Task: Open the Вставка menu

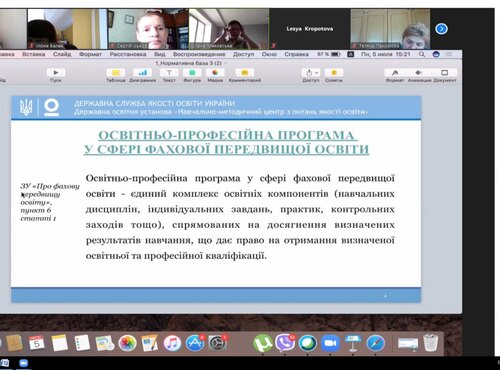Action: [x=34, y=54]
